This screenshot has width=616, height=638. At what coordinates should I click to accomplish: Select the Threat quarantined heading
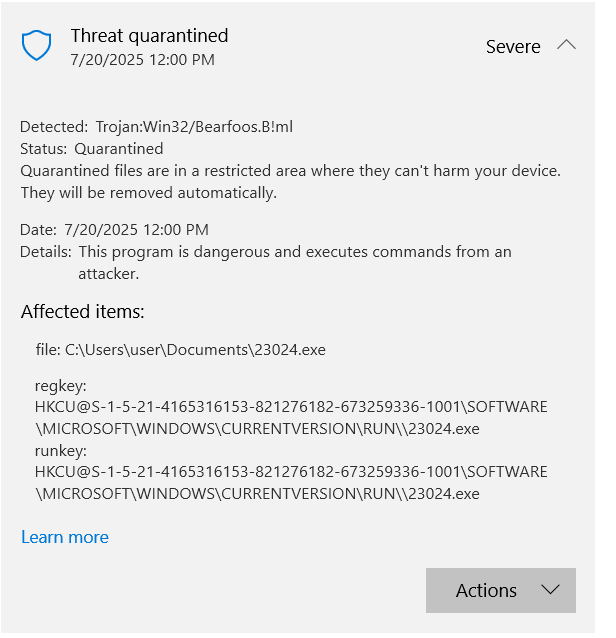[149, 36]
